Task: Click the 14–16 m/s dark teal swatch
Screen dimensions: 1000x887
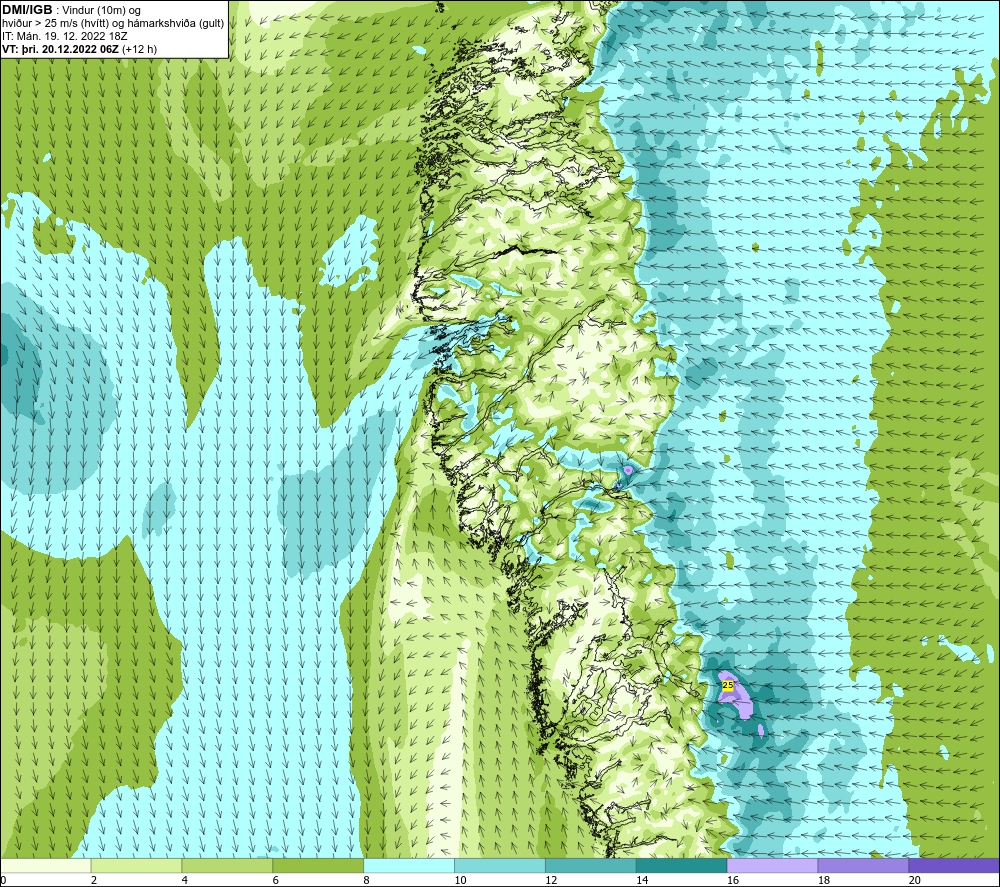Action: (x=682, y=865)
